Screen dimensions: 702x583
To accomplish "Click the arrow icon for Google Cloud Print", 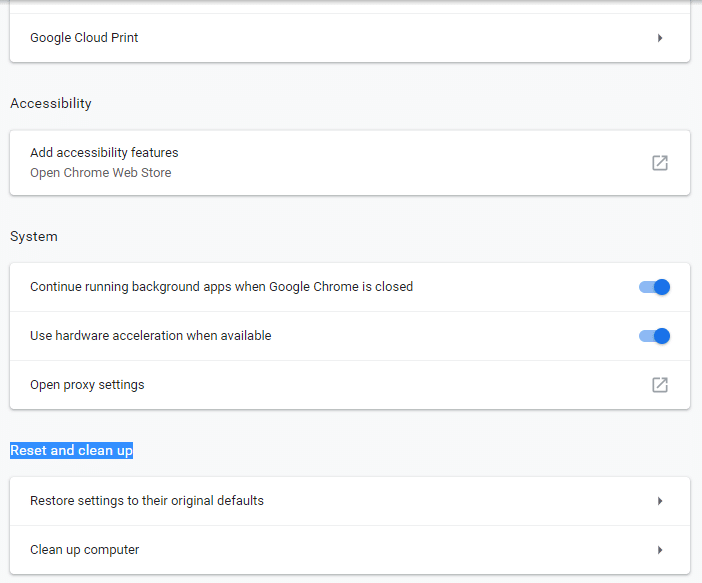I will coord(660,38).
